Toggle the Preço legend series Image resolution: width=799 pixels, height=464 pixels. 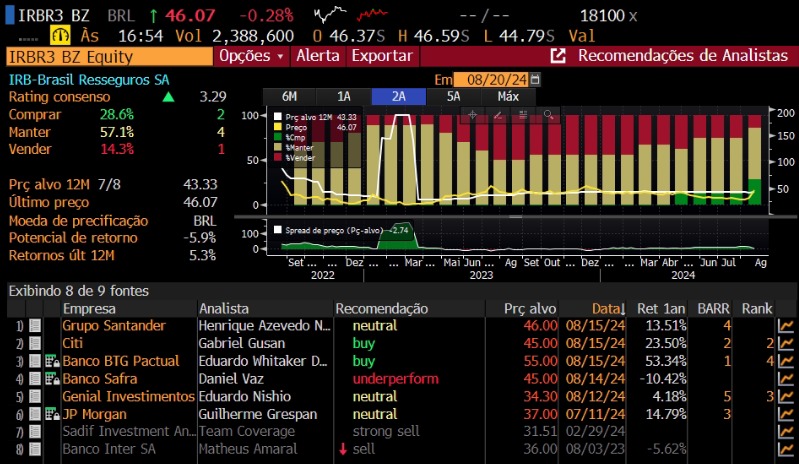point(278,127)
